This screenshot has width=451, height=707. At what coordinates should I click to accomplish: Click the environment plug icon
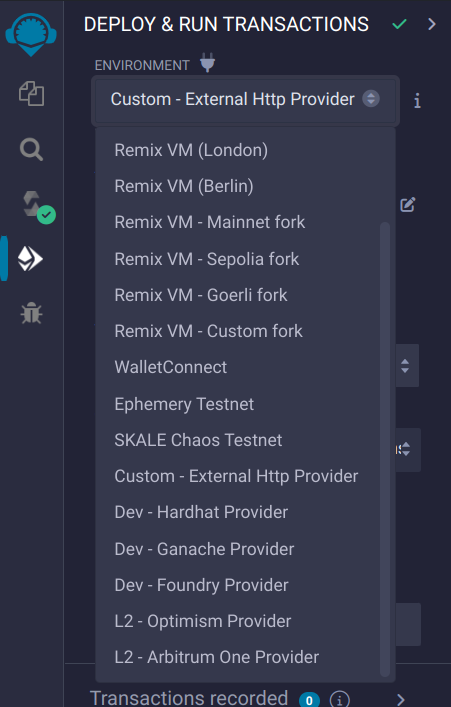coord(207,63)
